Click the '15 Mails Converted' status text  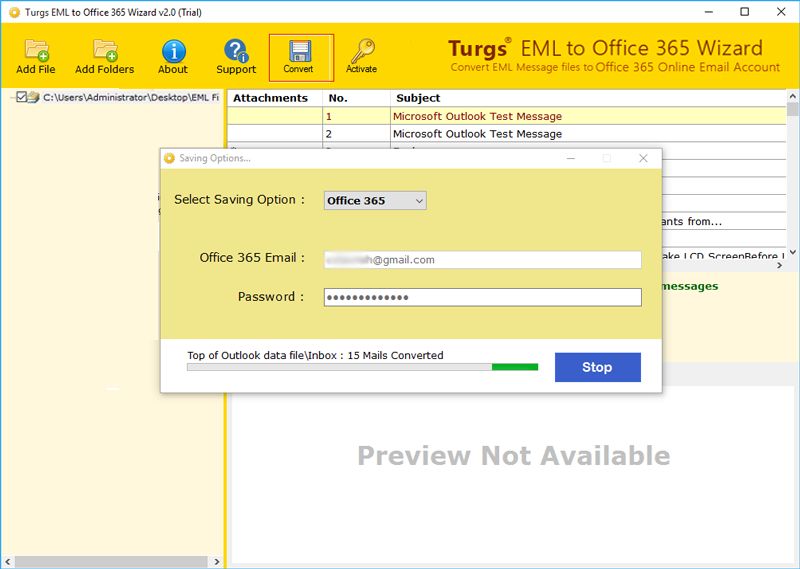395,355
